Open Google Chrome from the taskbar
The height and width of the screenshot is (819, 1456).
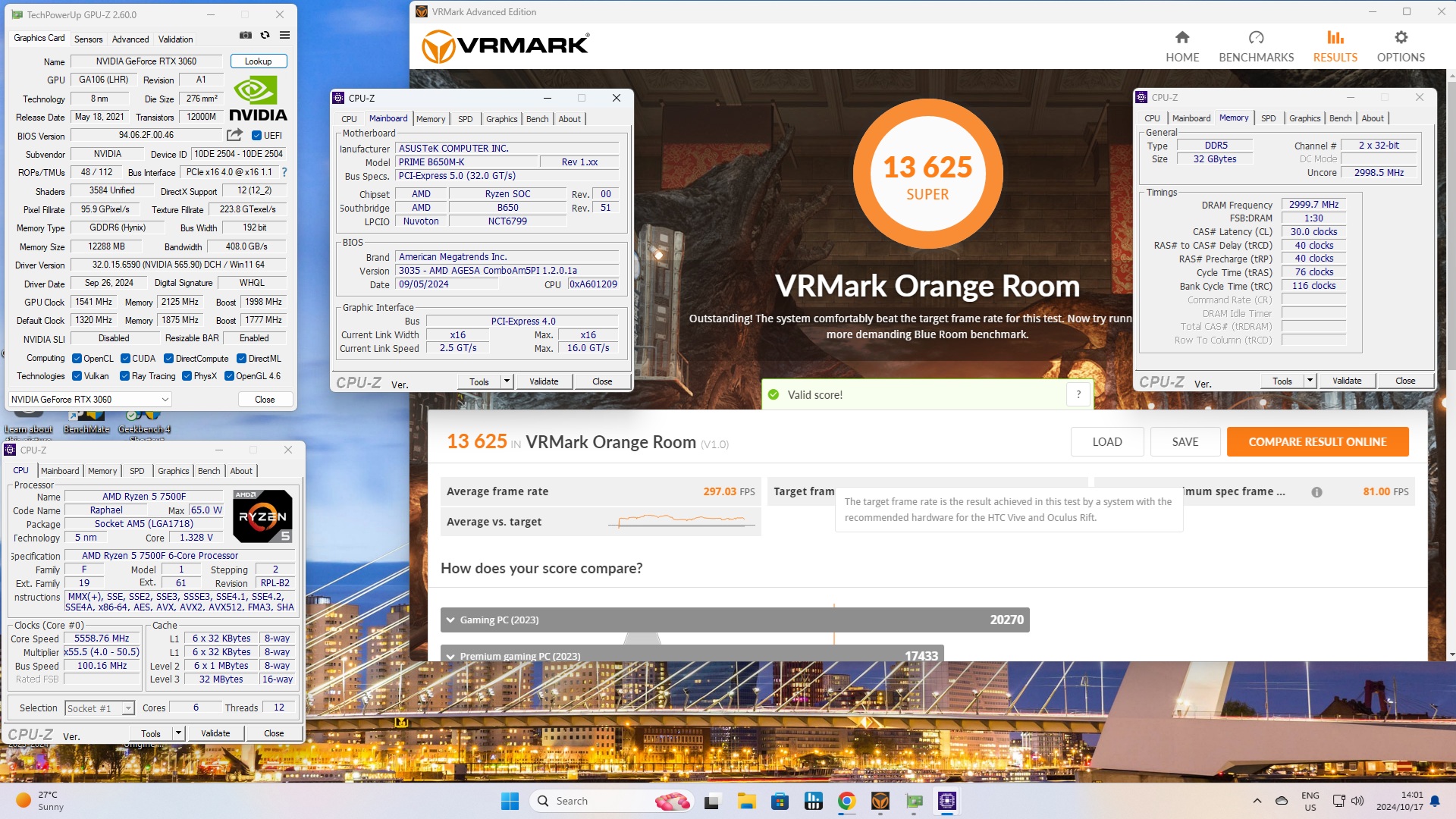(x=846, y=801)
